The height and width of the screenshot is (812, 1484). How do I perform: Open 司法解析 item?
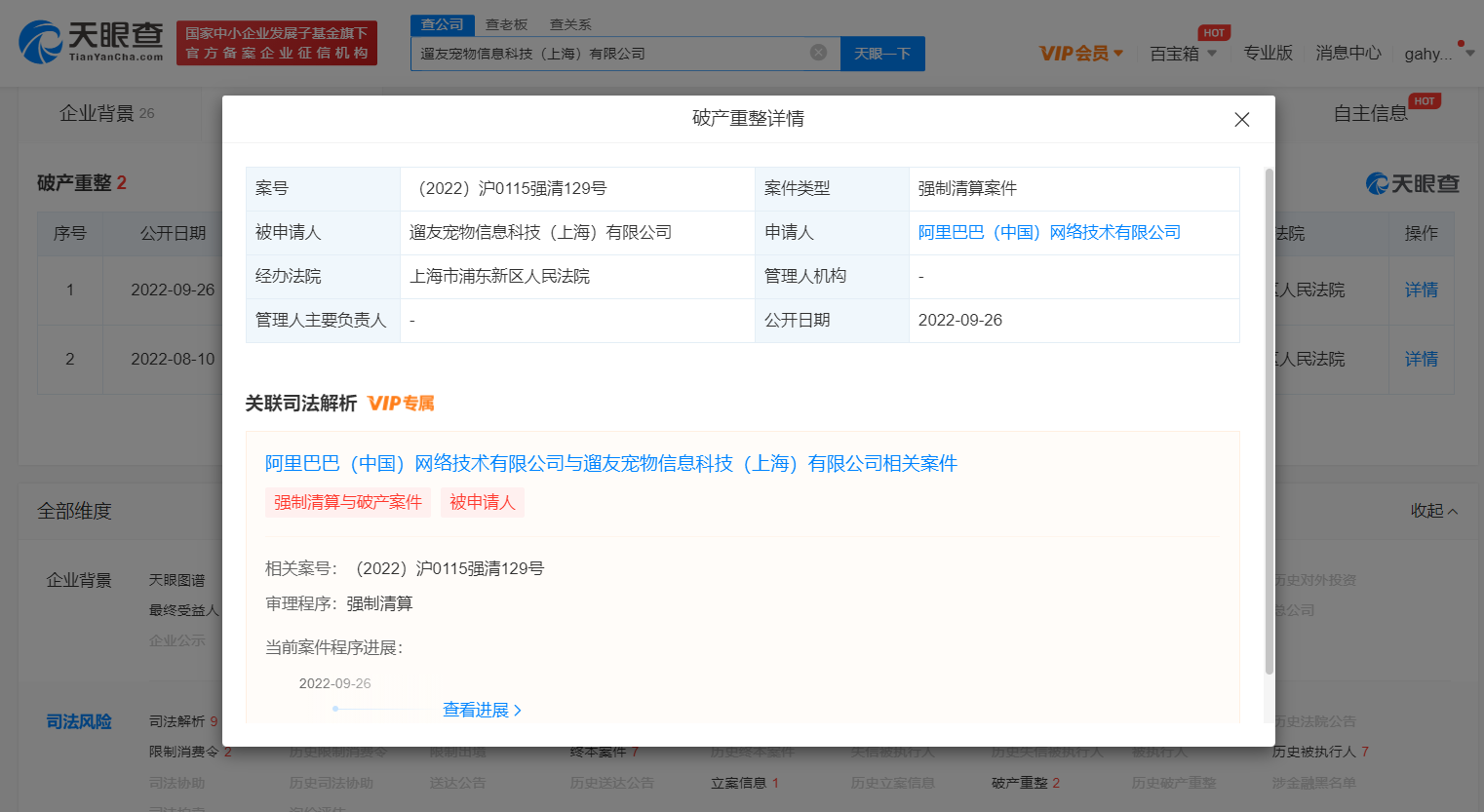tap(183, 721)
